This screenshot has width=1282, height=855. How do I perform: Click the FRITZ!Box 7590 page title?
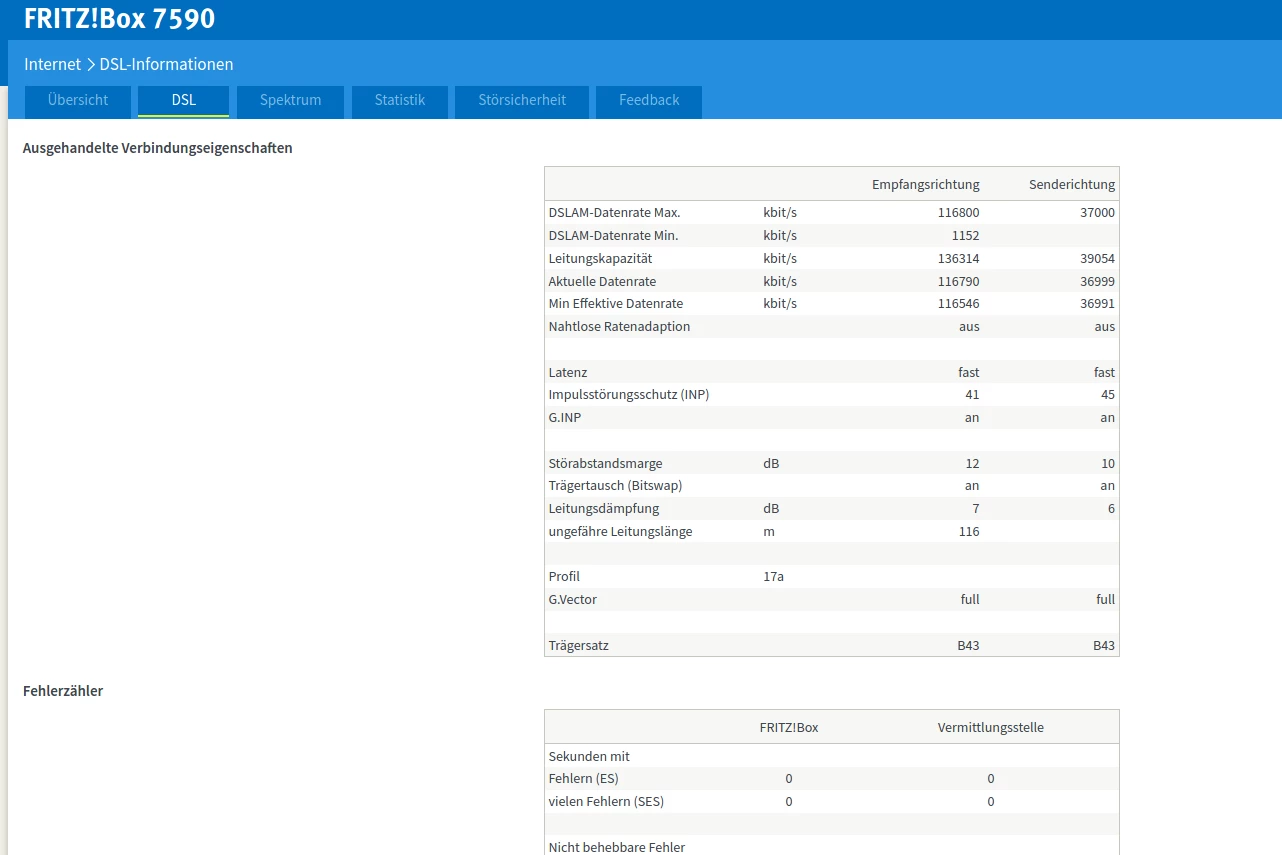(119, 19)
